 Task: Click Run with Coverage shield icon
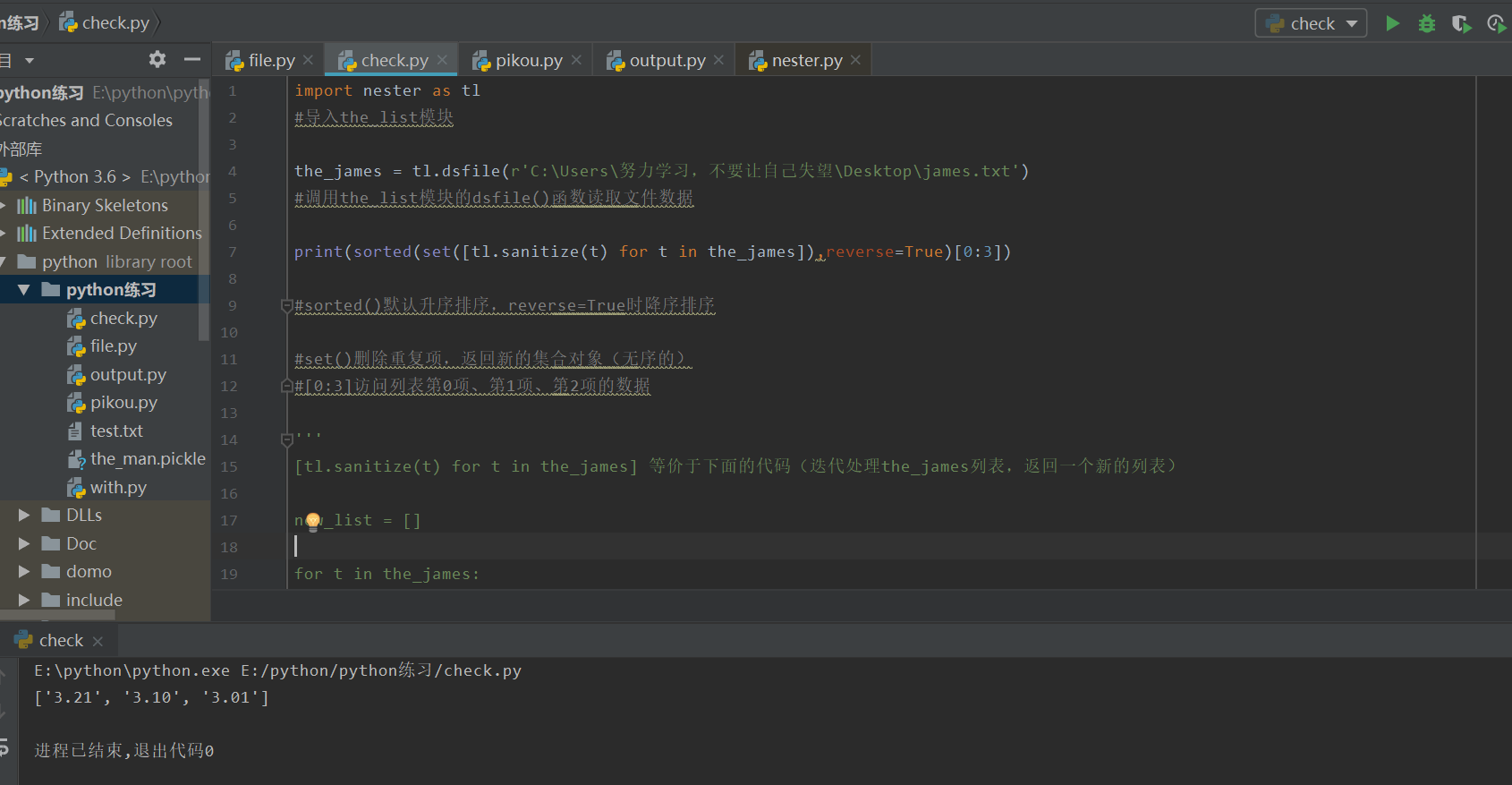click(1461, 23)
